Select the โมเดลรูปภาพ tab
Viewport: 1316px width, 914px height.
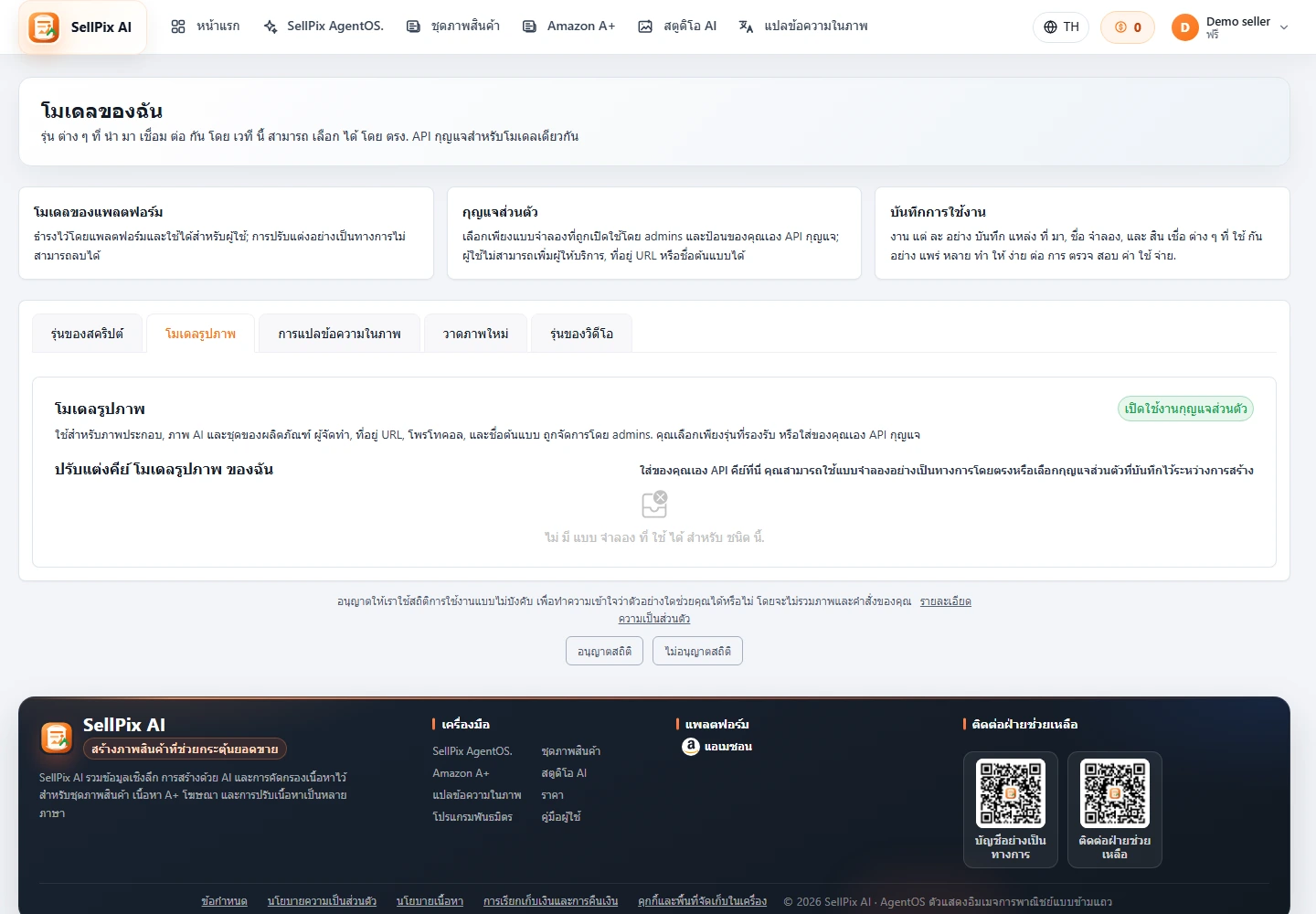coord(201,334)
